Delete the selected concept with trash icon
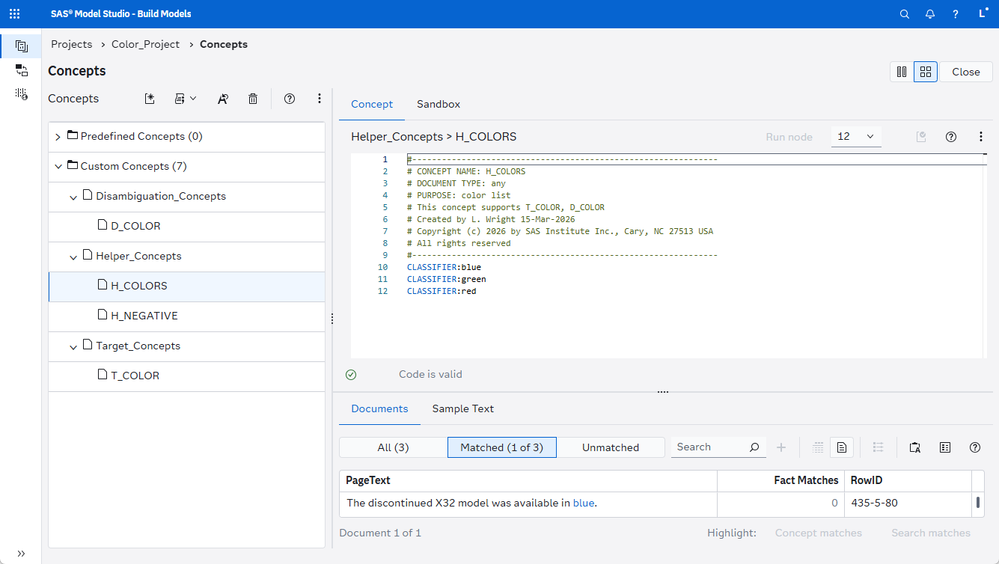Screen dimensions: 999x564 253,99
